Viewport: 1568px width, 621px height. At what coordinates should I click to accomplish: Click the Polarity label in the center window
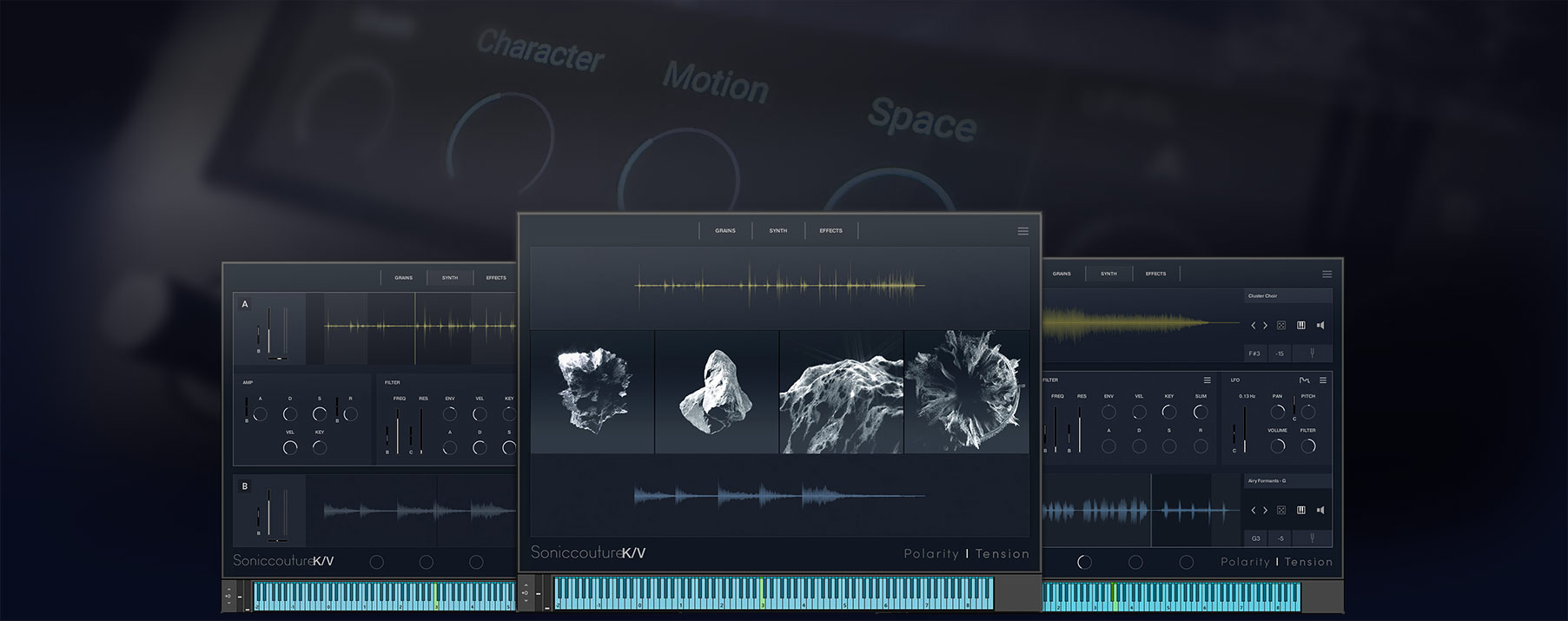point(931,554)
